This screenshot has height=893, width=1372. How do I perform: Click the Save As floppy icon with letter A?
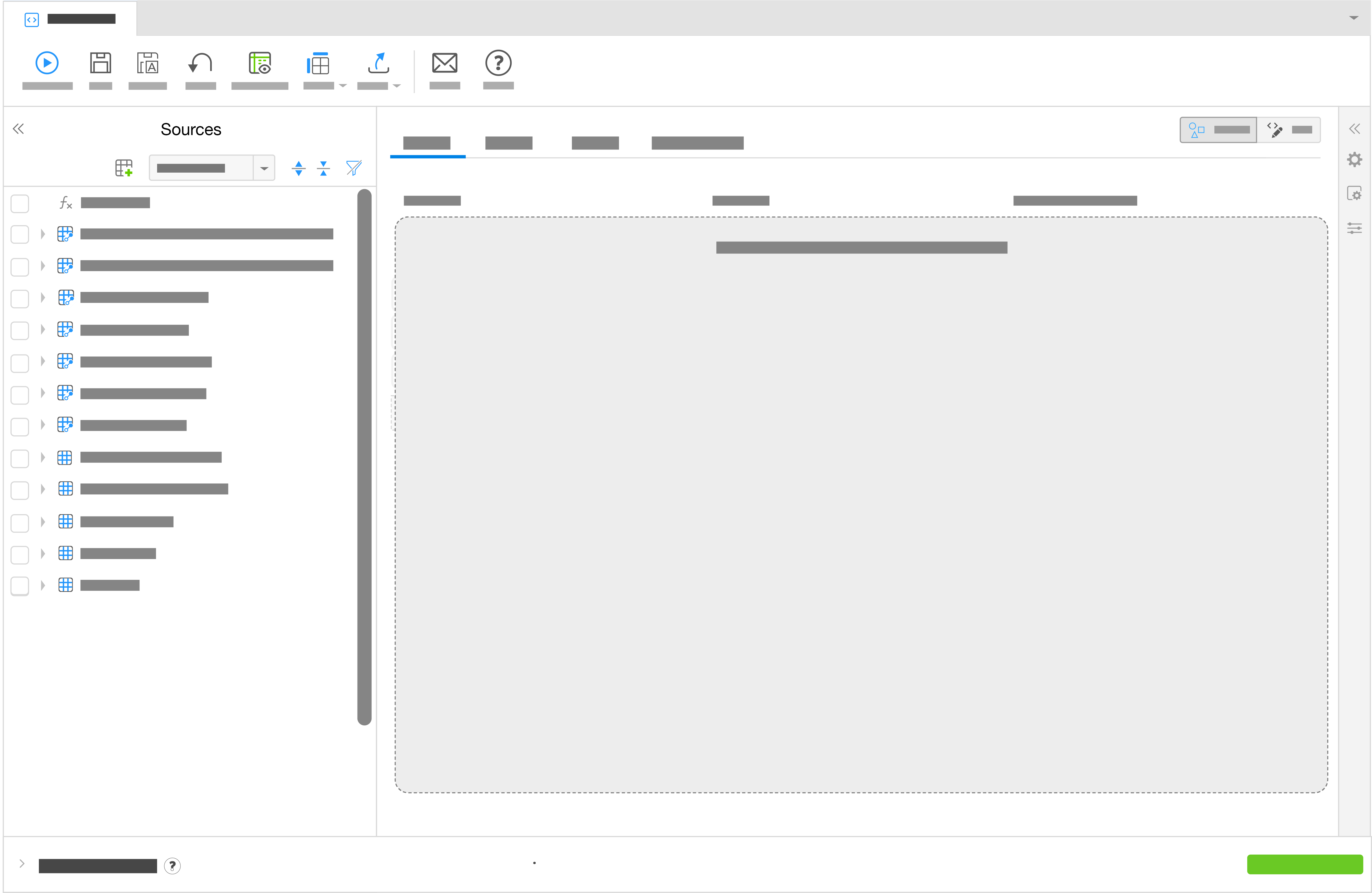click(148, 63)
